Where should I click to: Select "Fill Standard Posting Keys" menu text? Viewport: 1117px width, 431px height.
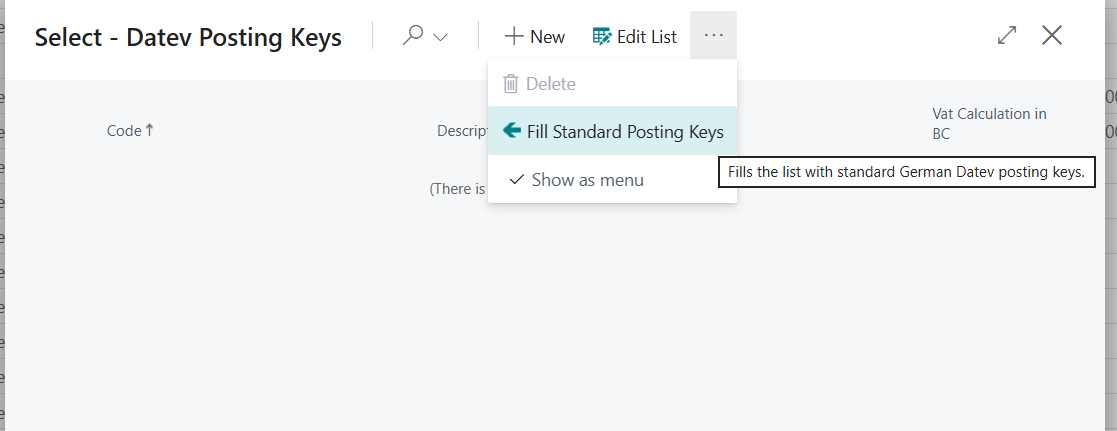(x=625, y=132)
